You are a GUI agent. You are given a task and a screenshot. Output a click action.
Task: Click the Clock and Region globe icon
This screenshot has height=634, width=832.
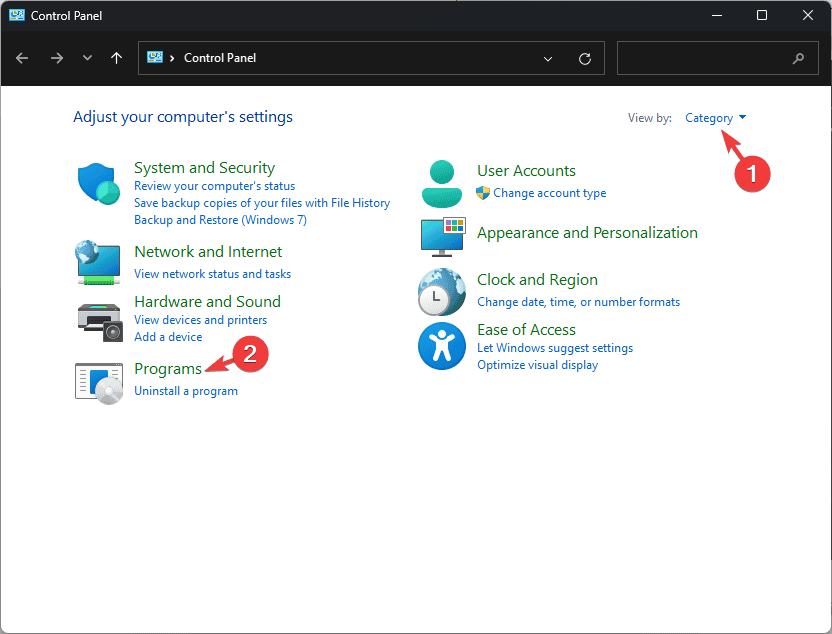coord(441,291)
